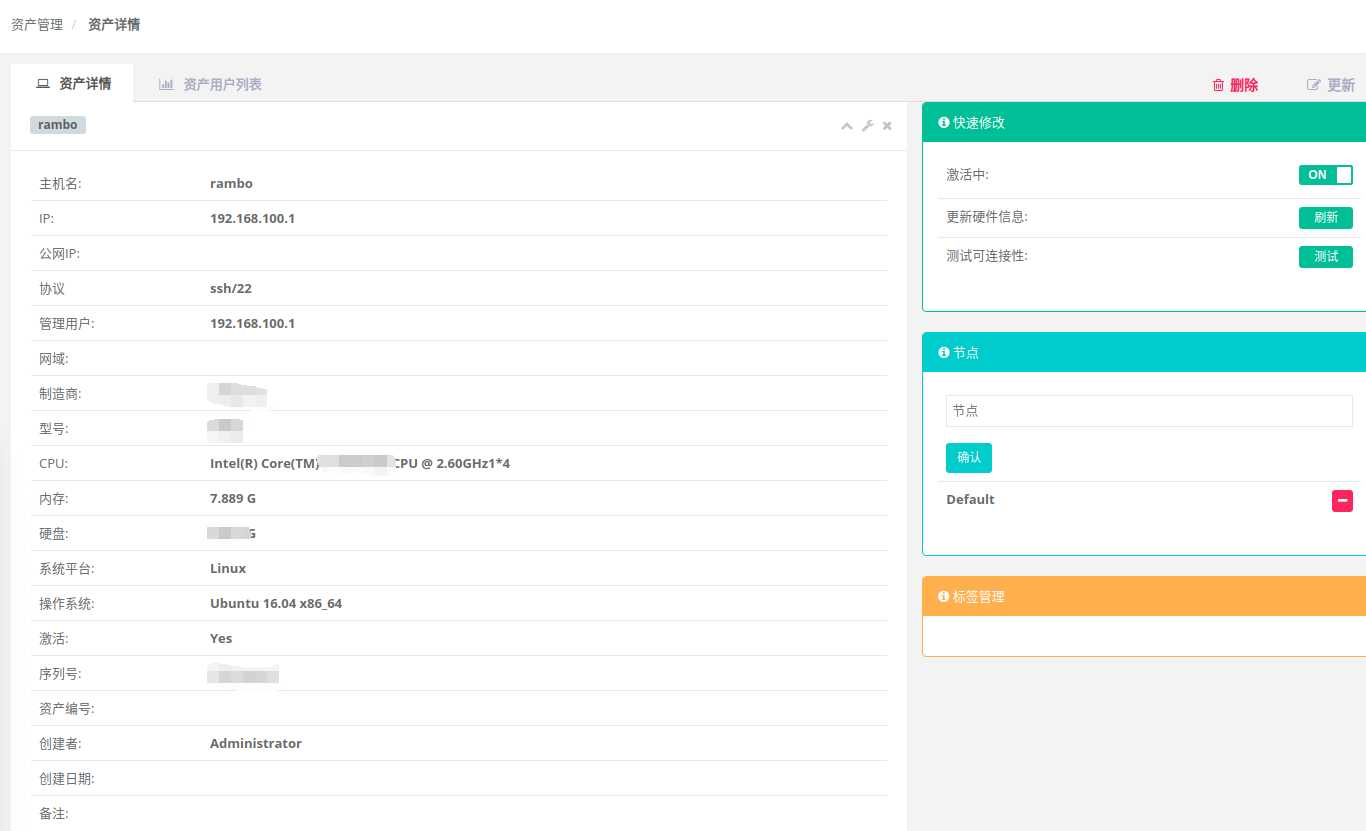This screenshot has height=831, width=1366.
Task: Click the 制造商 field label
Action: pos(60,394)
